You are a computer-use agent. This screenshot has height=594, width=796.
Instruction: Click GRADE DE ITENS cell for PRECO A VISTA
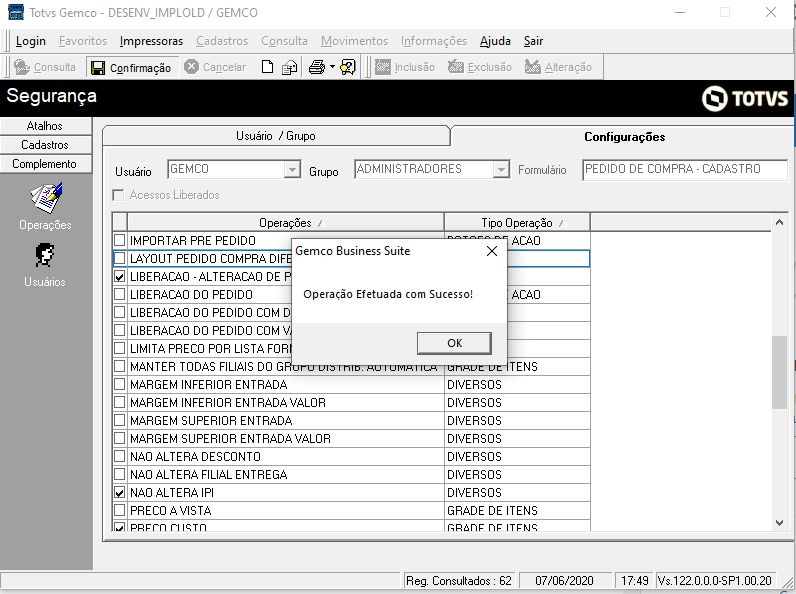(x=517, y=511)
